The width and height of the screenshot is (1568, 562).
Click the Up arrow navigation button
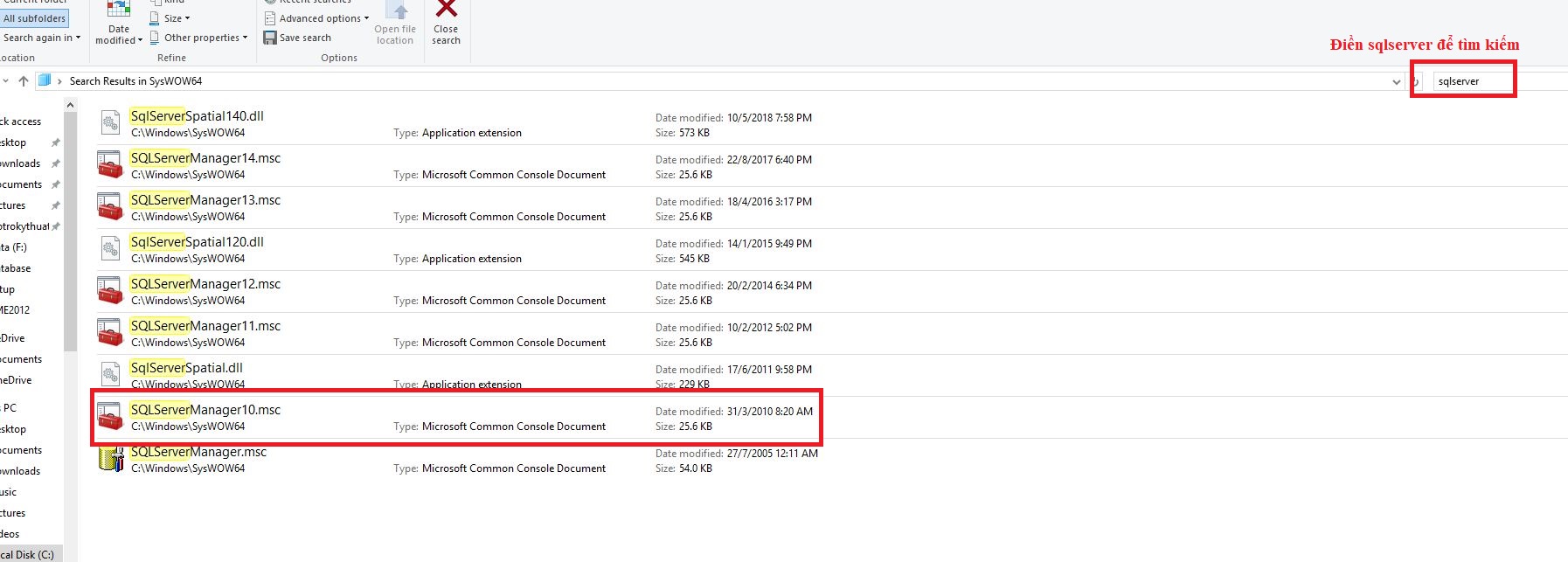(x=24, y=80)
